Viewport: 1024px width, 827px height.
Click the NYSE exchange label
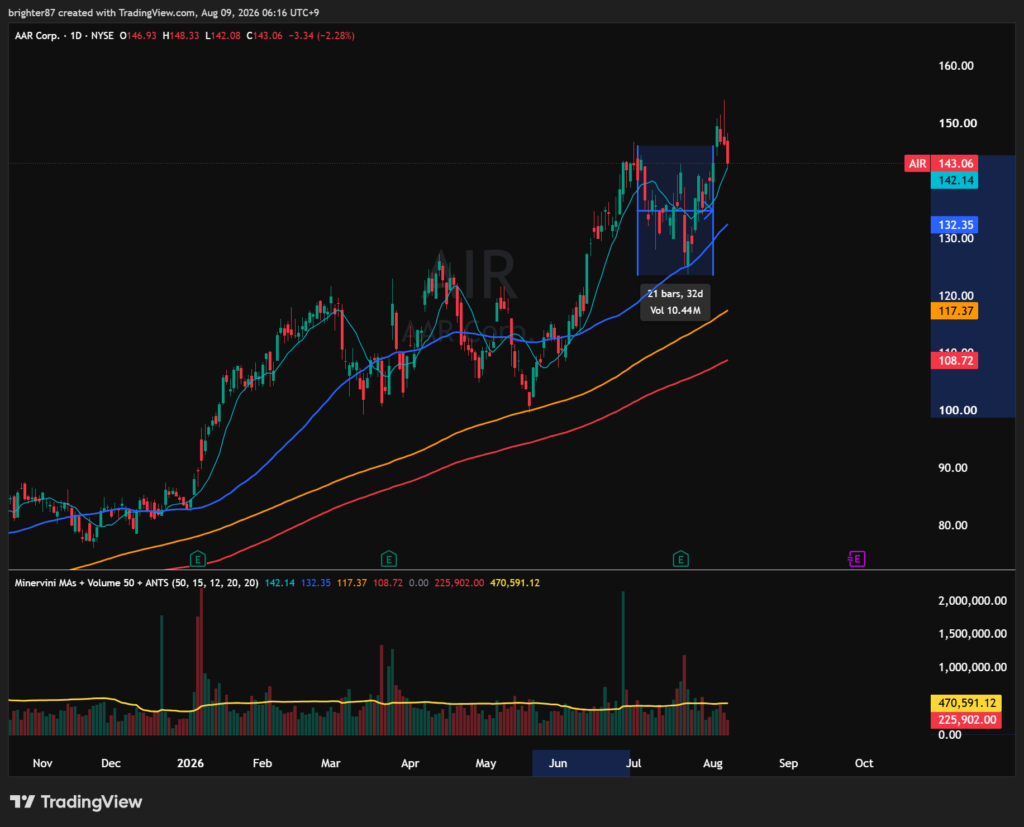click(102, 36)
